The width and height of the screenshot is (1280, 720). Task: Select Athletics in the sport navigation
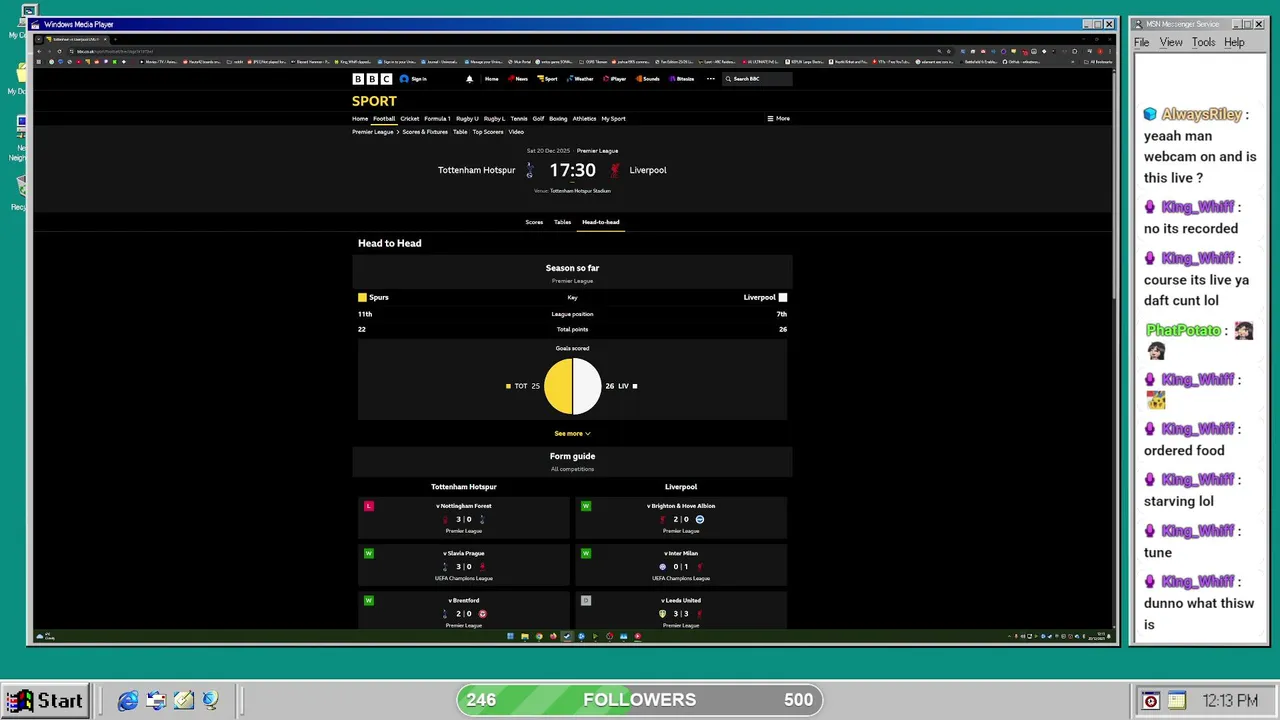[x=584, y=119]
